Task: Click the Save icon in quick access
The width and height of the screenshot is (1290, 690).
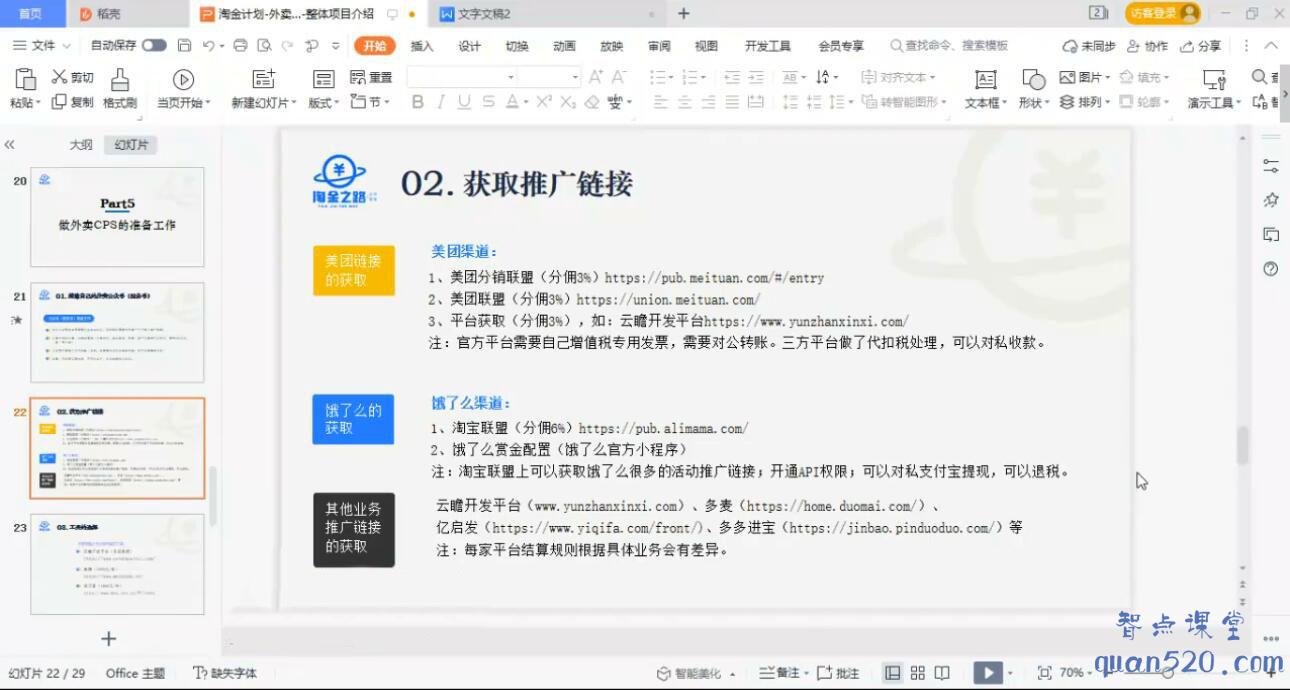Action: point(184,46)
